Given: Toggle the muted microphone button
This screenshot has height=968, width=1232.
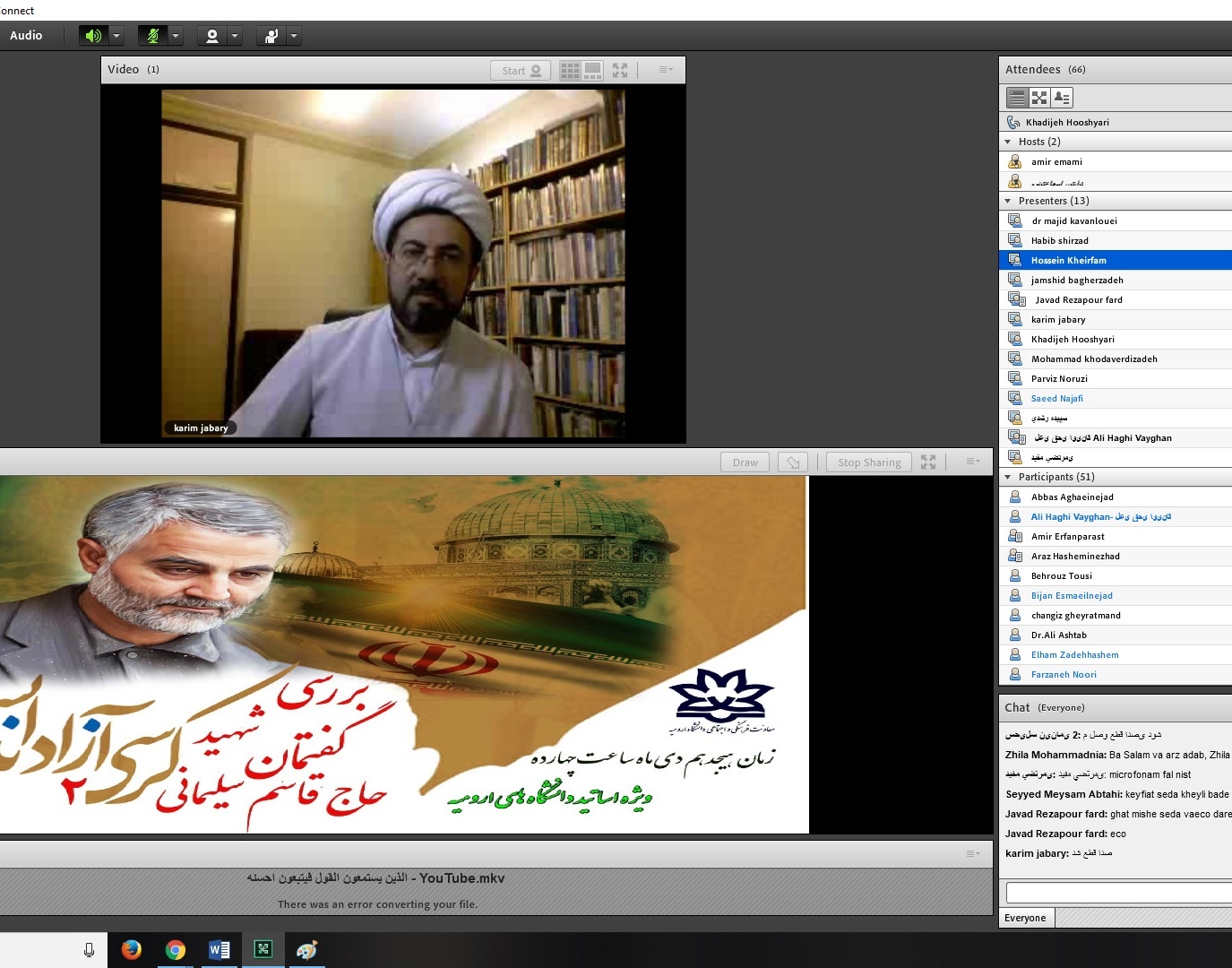Looking at the screenshot, I should click(x=152, y=36).
